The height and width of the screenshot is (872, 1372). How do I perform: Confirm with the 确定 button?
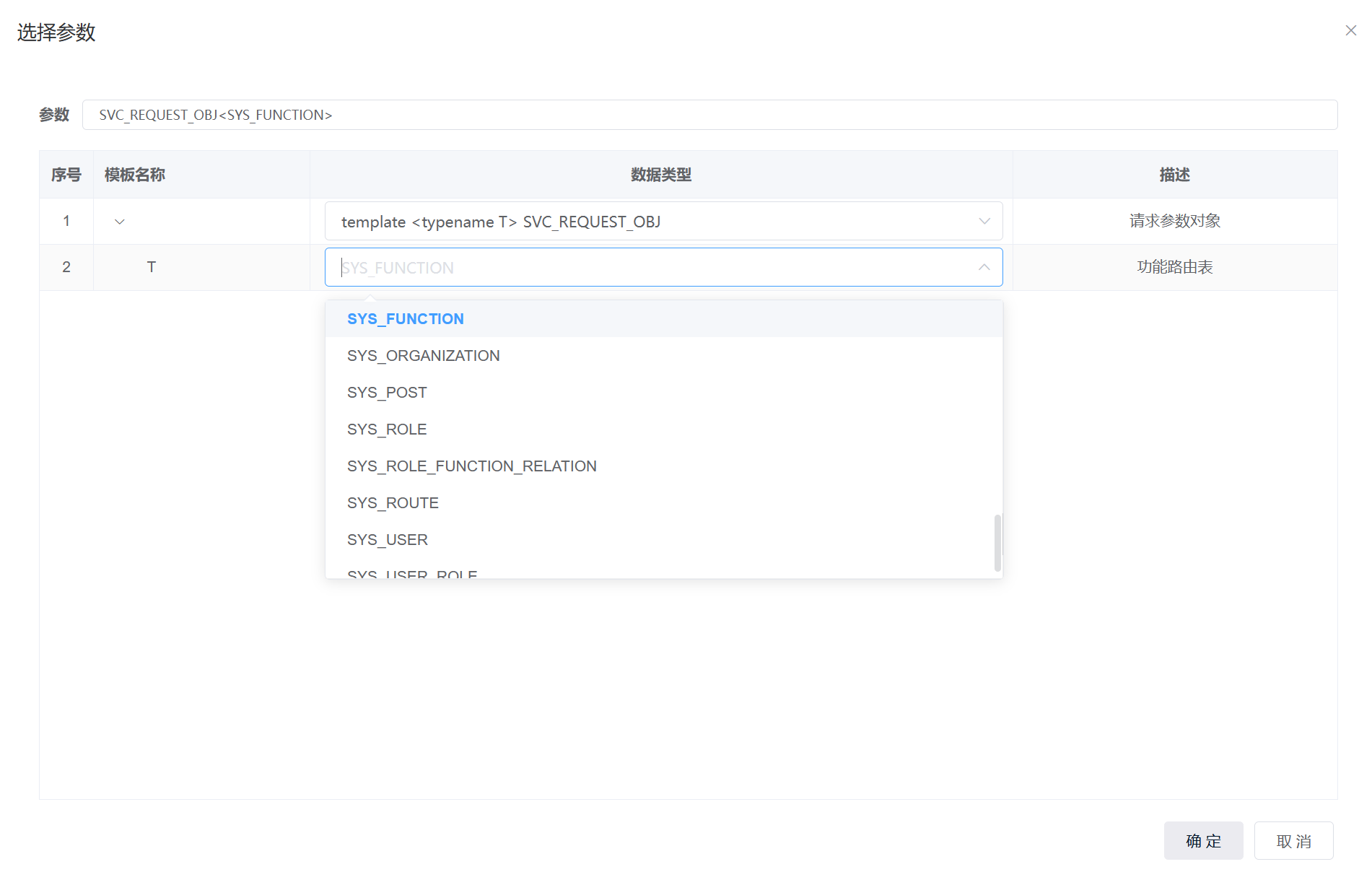[1202, 841]
